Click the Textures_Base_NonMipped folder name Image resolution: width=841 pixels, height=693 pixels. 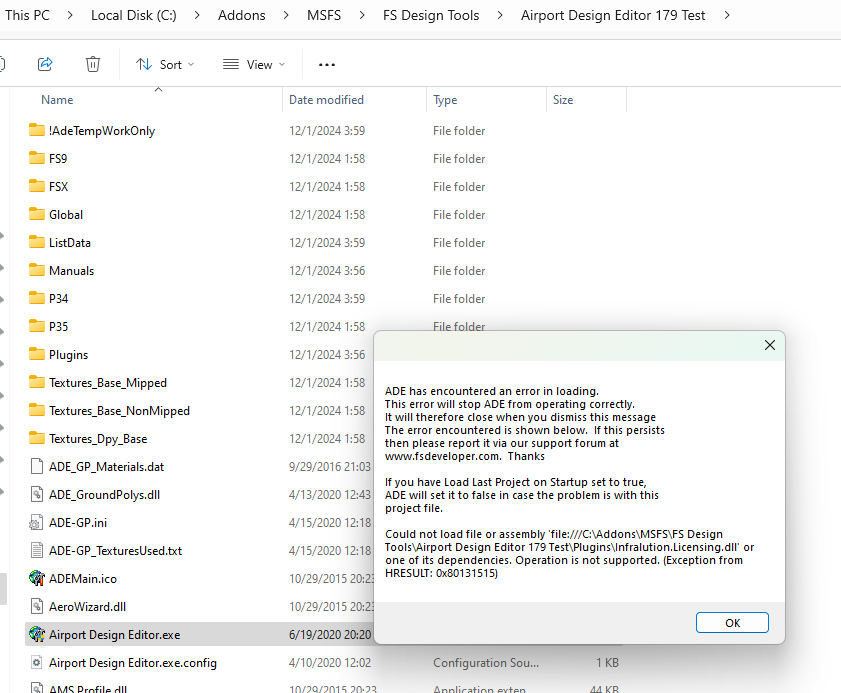[x=119, y=410]
